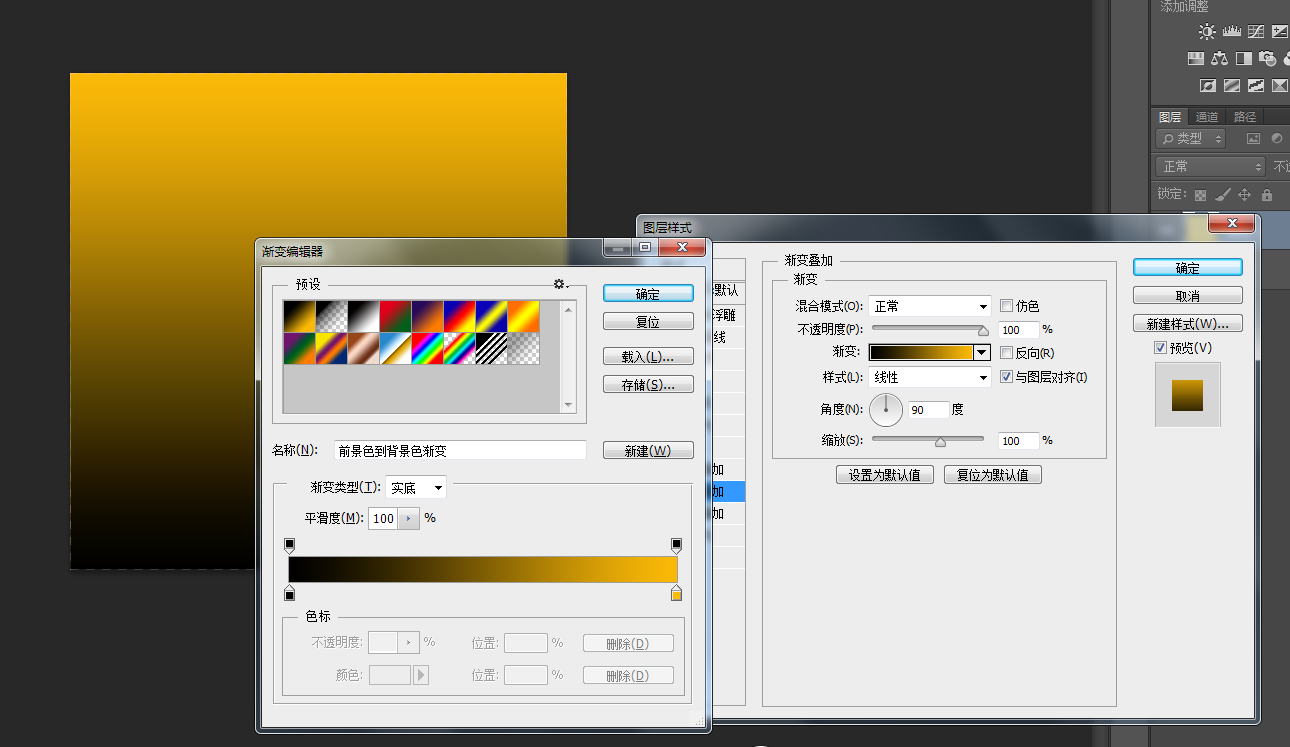Image resolution: width=1290 pixels, height=747 pixels.
Task: Cancel Layer Style with 取消 button
Action: 1188,296
